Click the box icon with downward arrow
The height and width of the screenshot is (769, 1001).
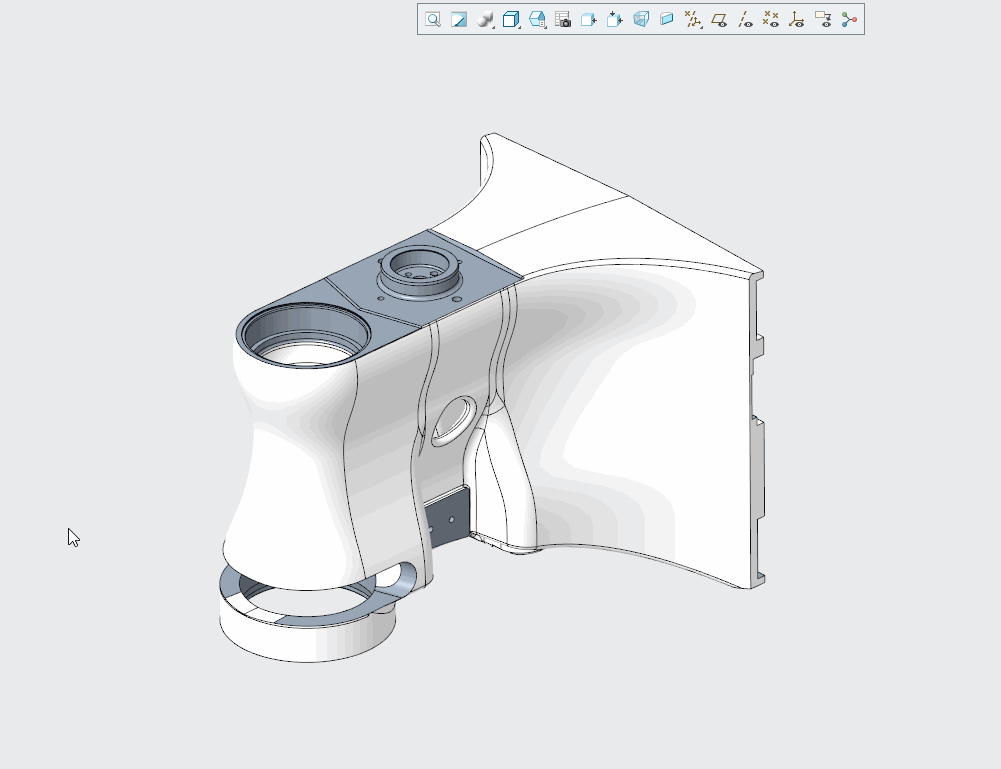(615, 19)
